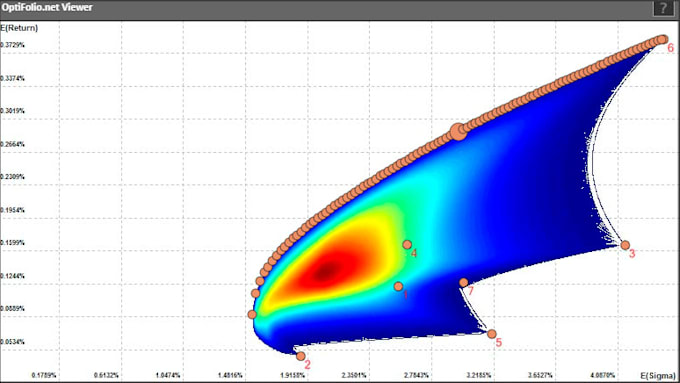Select asset point labeled 6
This screenshot has height=383, width=680.
[662, 39]
